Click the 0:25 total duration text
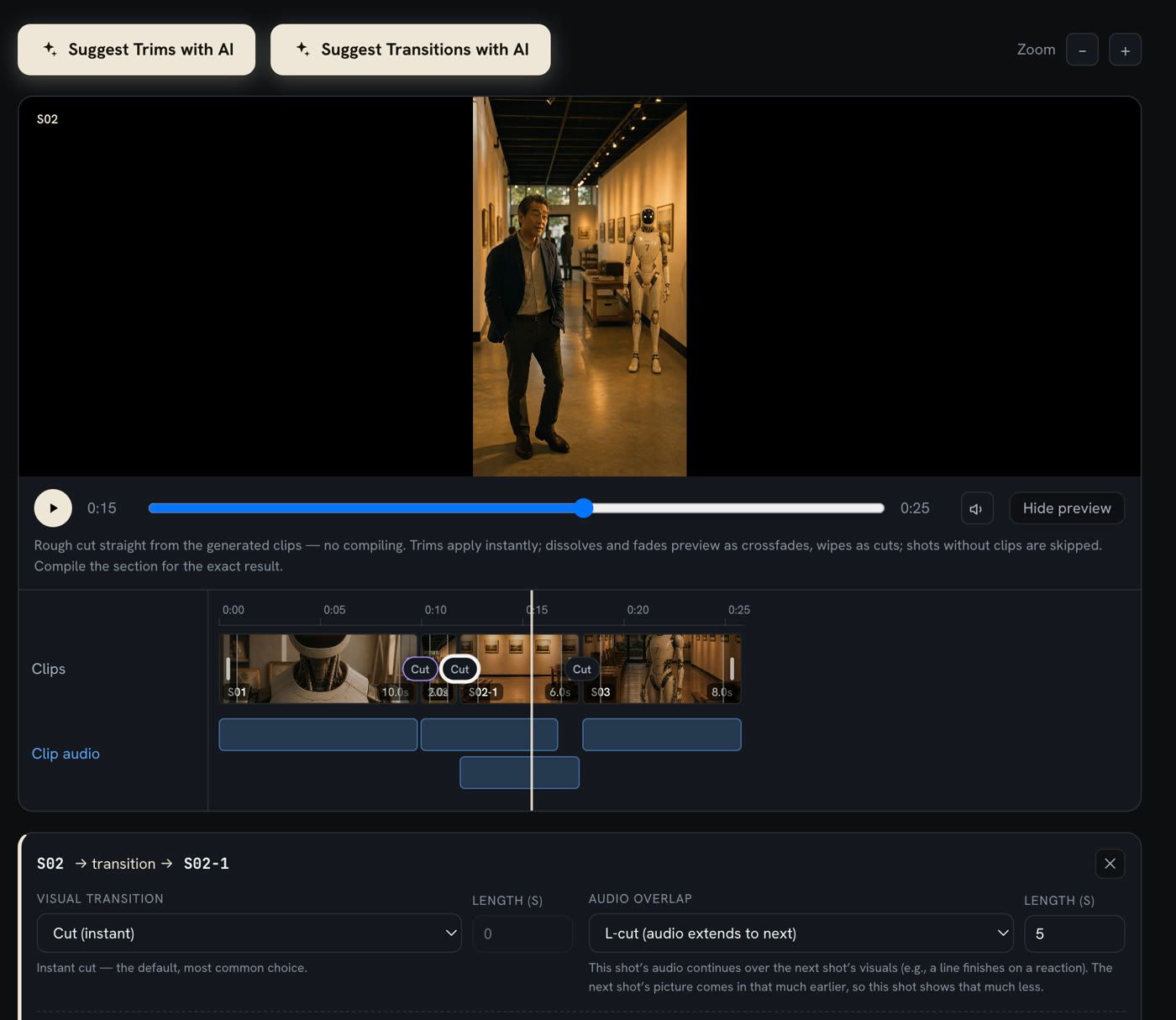The height and width of the screenshot is (1020, 1176). click(x=915, y=508)
